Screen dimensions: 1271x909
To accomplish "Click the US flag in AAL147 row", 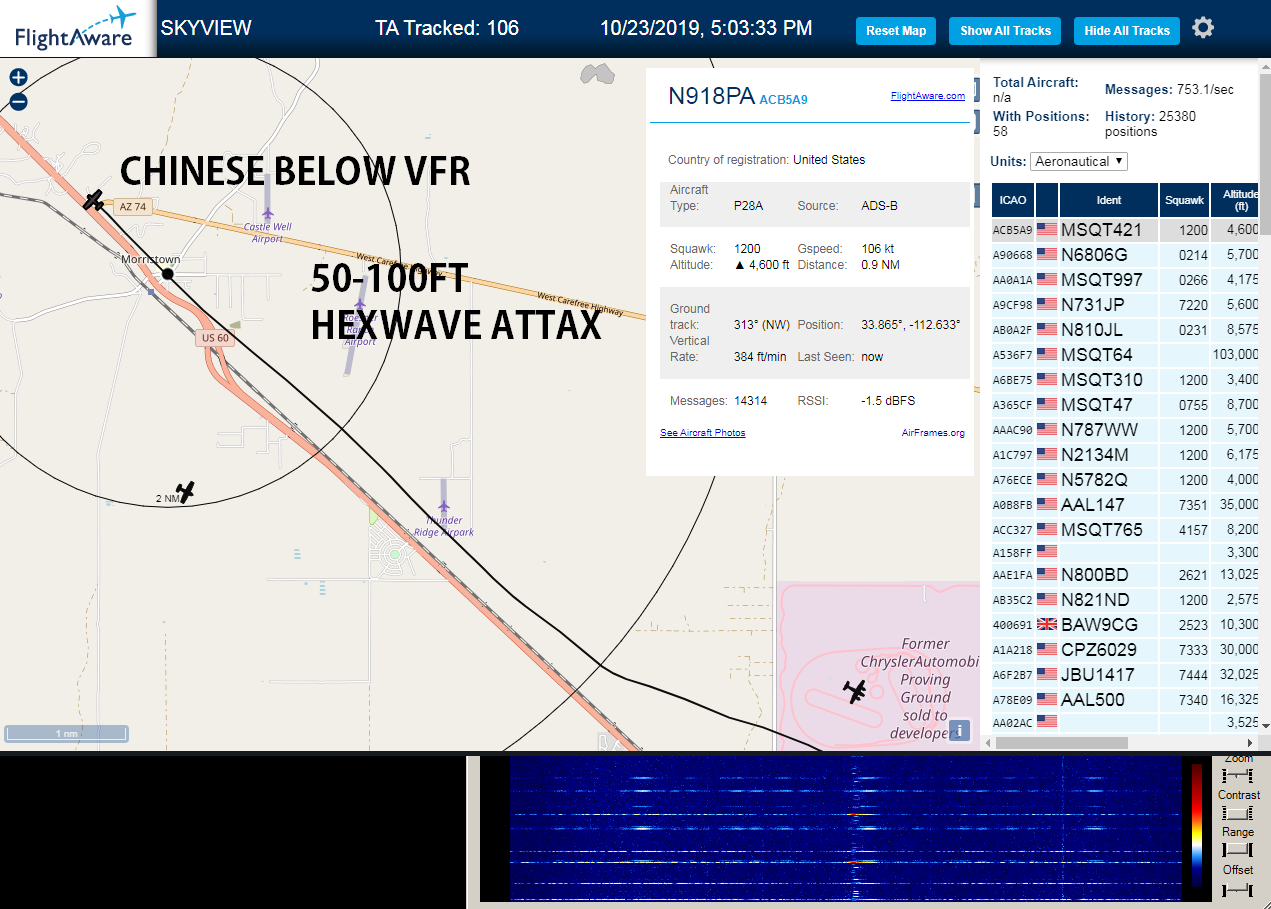I will (x=1047, y=505).
